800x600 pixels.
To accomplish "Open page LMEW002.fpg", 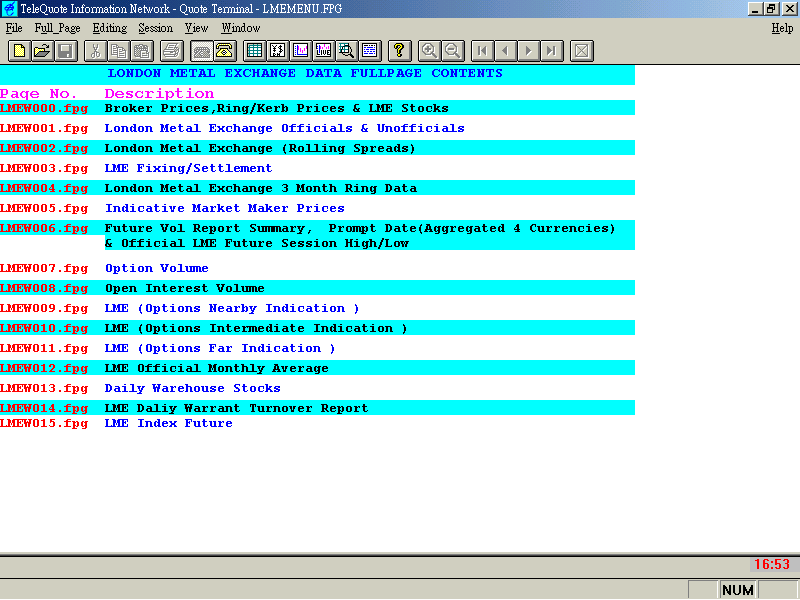I will [44, 148].
